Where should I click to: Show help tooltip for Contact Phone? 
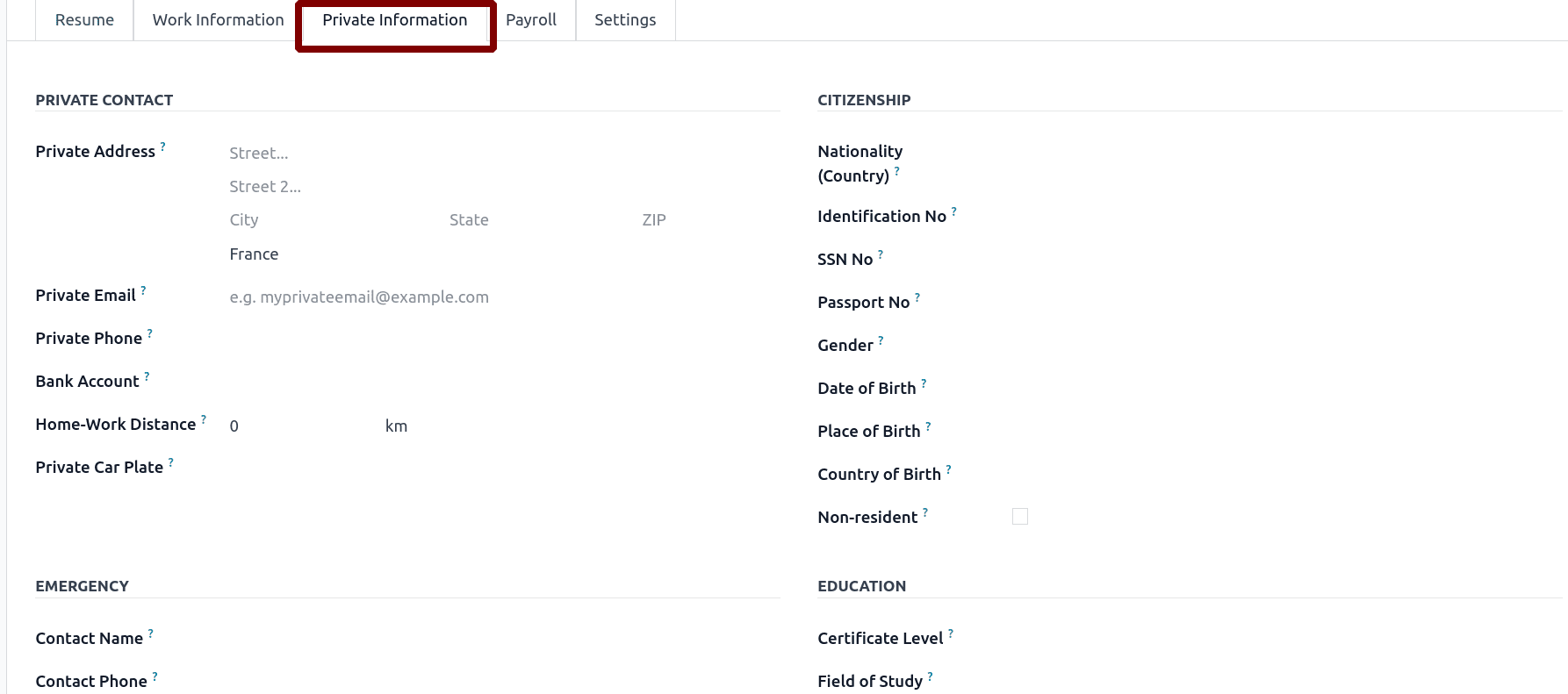click(x=155, y=676)
